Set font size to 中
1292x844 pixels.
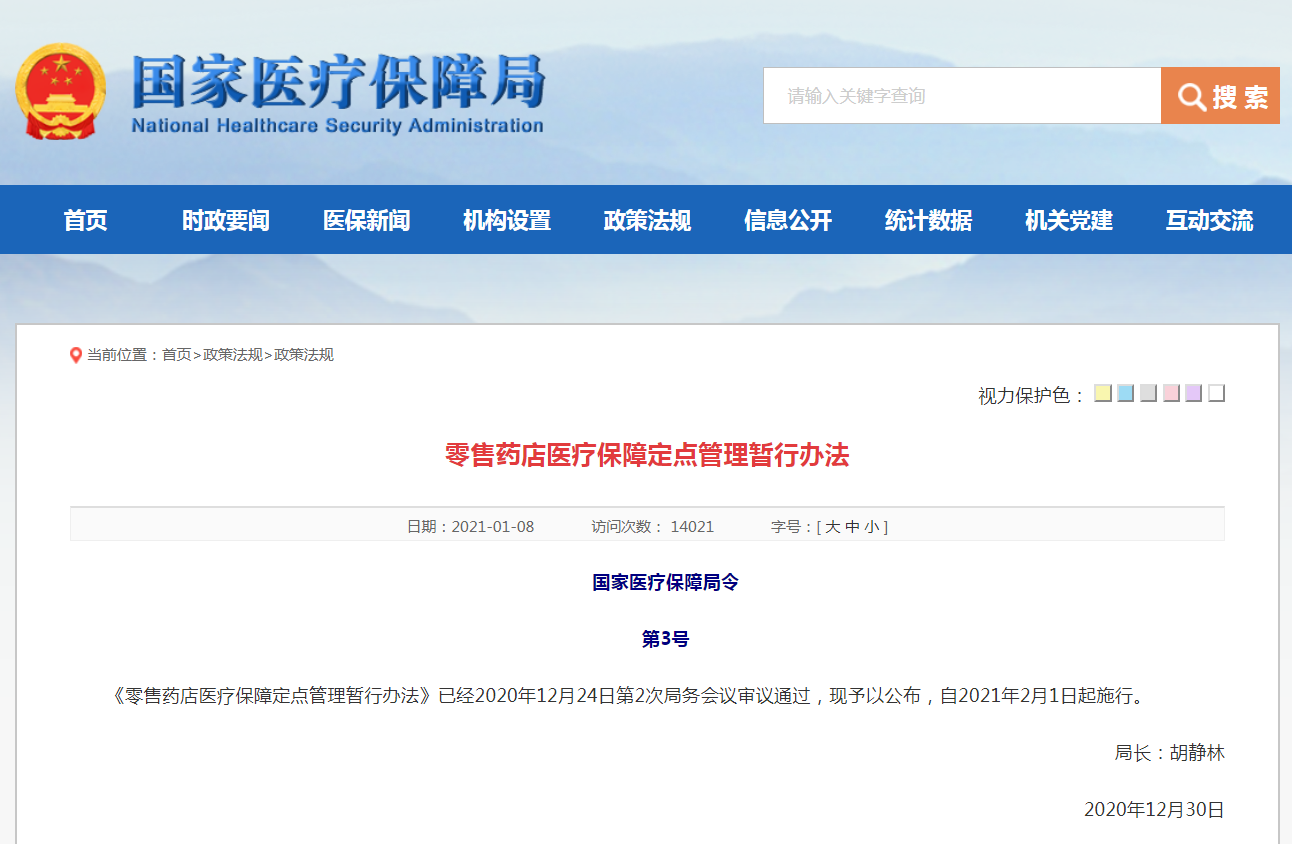click(x=852, y=526)
